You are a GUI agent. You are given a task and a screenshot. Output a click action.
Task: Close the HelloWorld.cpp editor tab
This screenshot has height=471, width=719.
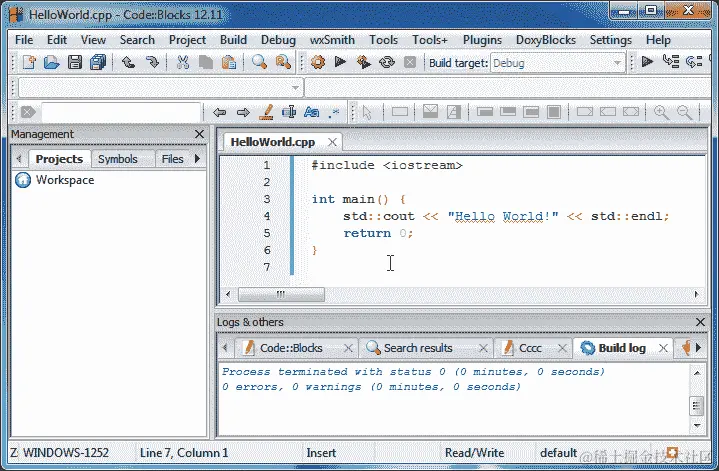[332, 142]
